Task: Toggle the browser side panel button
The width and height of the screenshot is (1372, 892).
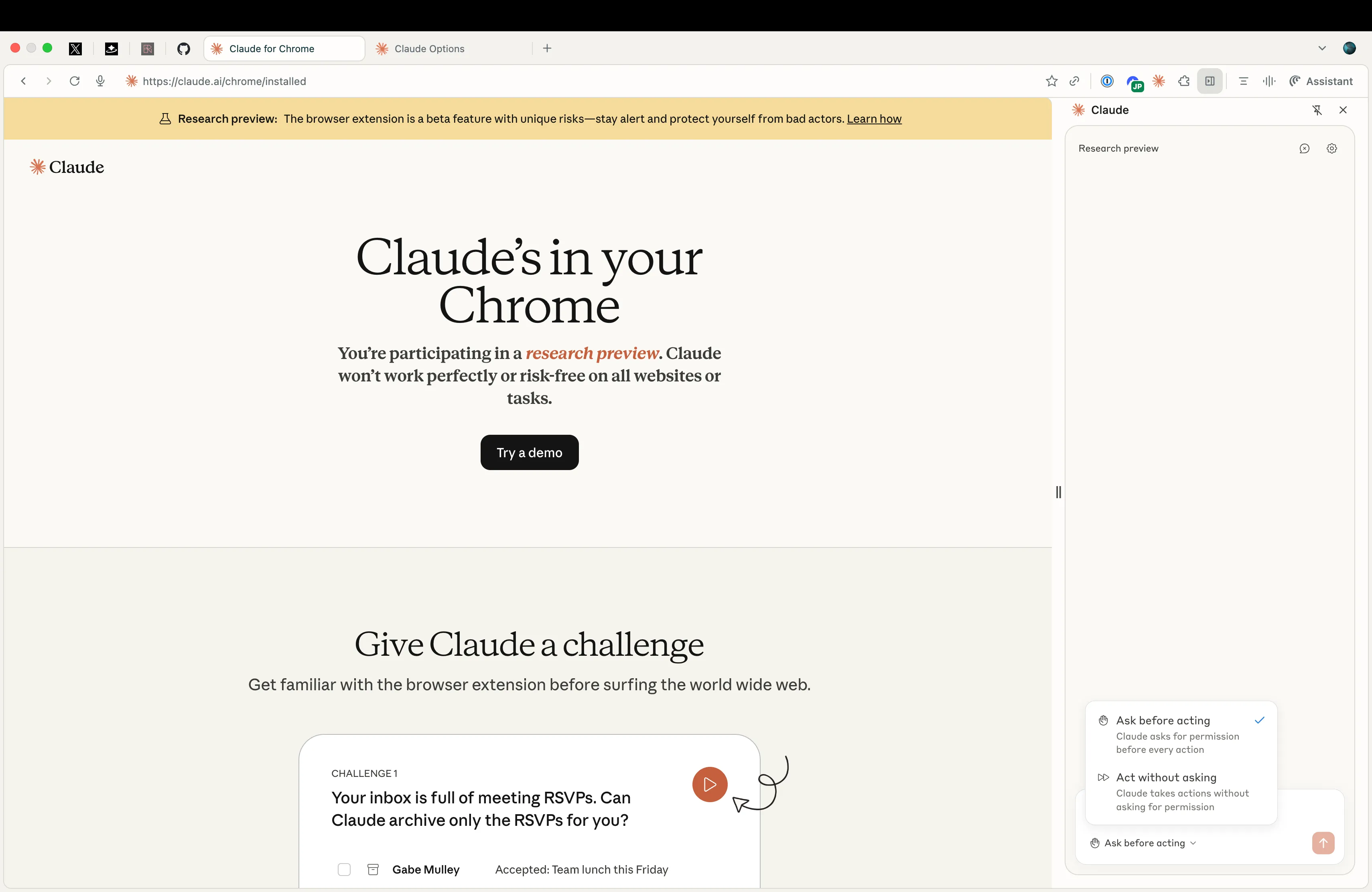Action: click(1210, 81)
